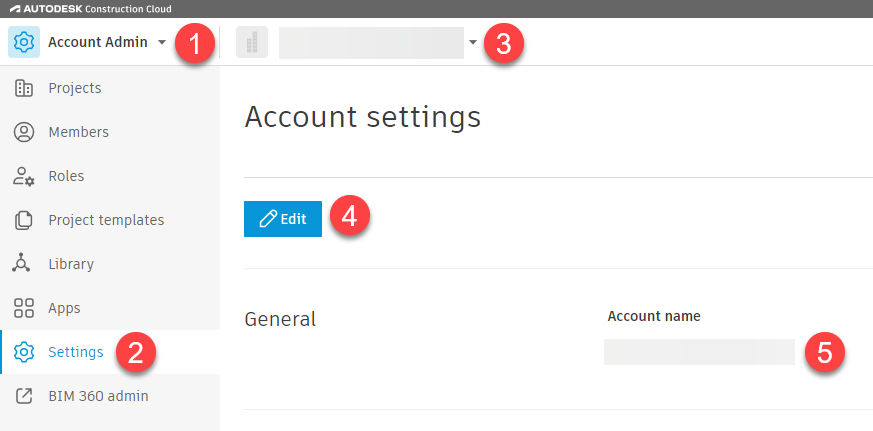Click the blurred account name selector box
Viewport: 873px width, 431px height.
(371, 43)
